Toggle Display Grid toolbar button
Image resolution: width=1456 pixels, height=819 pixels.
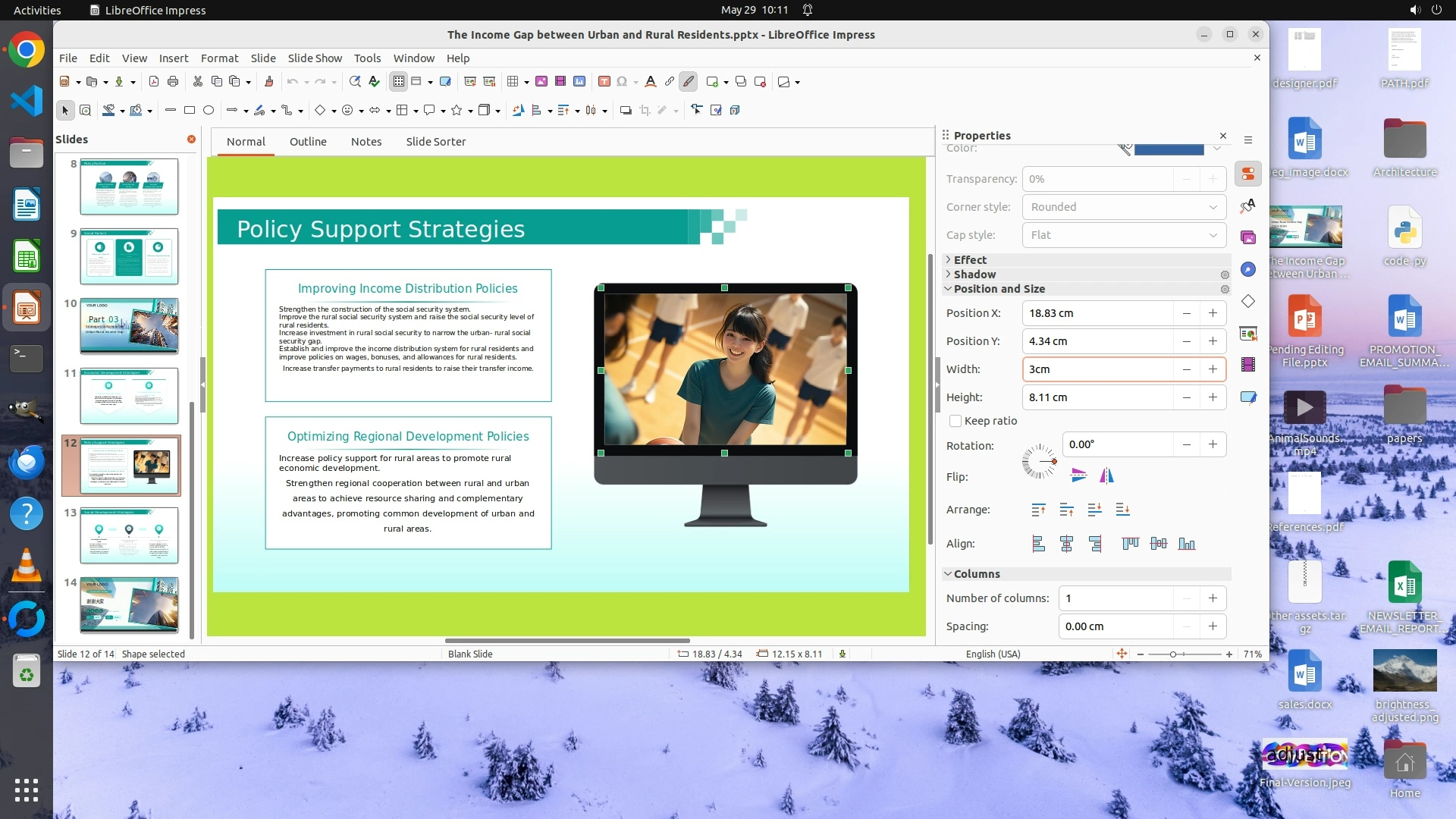[399, 82]
